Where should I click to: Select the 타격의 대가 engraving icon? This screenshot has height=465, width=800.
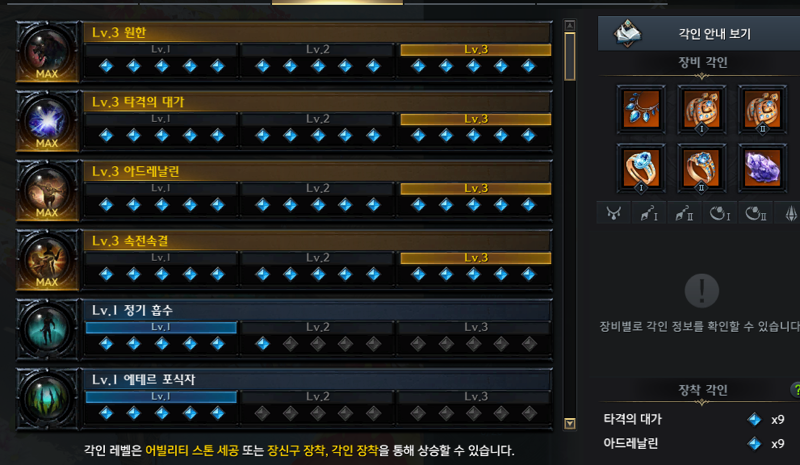[47, 121]
